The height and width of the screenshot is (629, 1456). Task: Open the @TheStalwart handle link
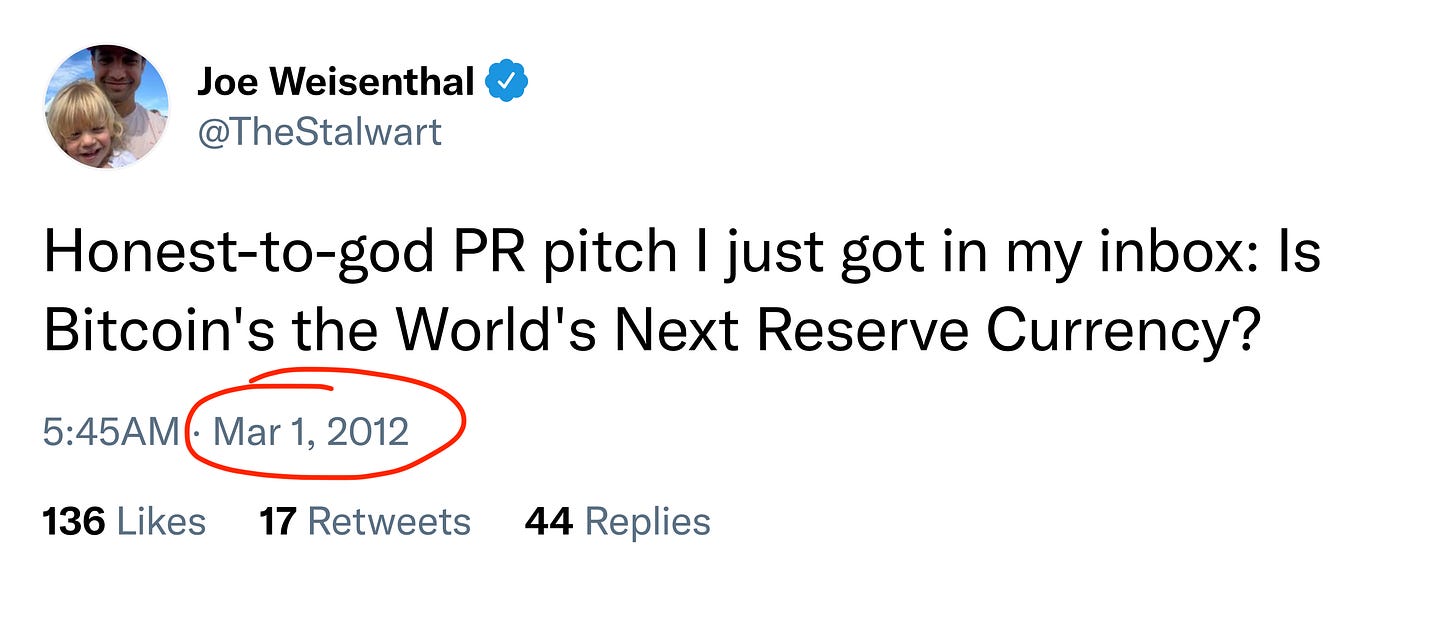coord(319,132)
